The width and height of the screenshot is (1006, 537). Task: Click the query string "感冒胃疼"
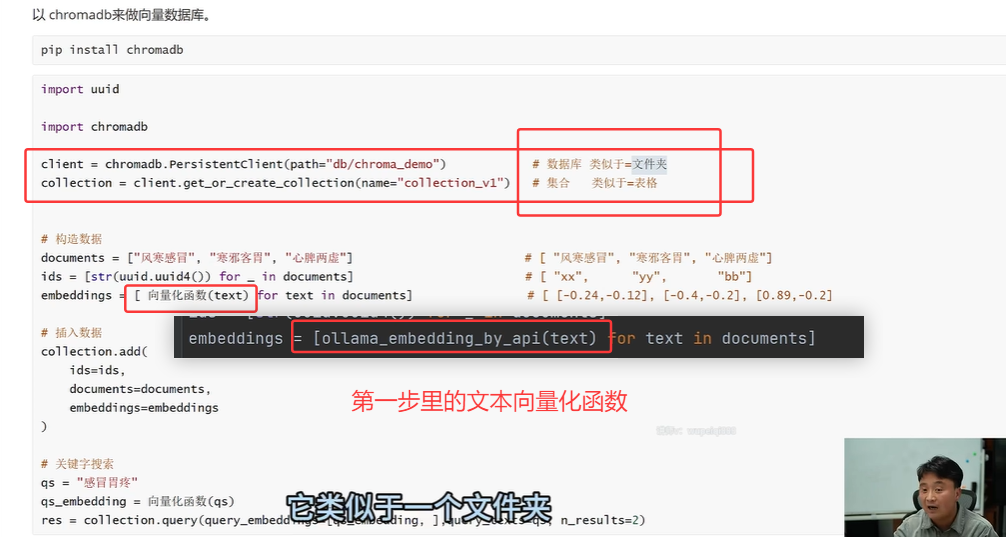(x=107, y=482)
